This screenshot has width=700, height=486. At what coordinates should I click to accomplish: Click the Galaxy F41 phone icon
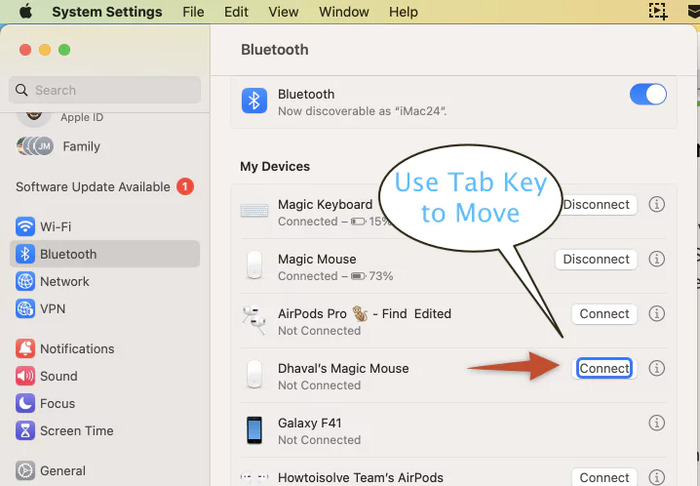click(x=254, y=430)
